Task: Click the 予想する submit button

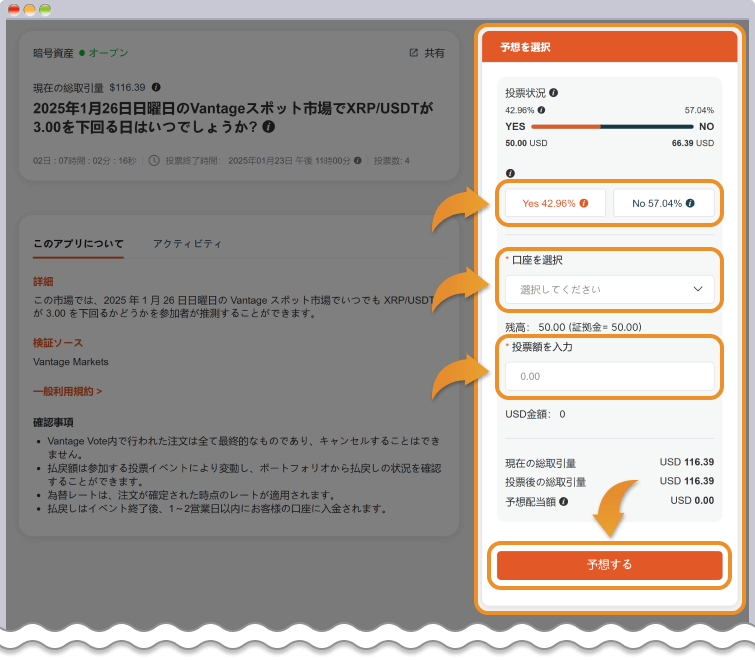Action: click(610, 565)
